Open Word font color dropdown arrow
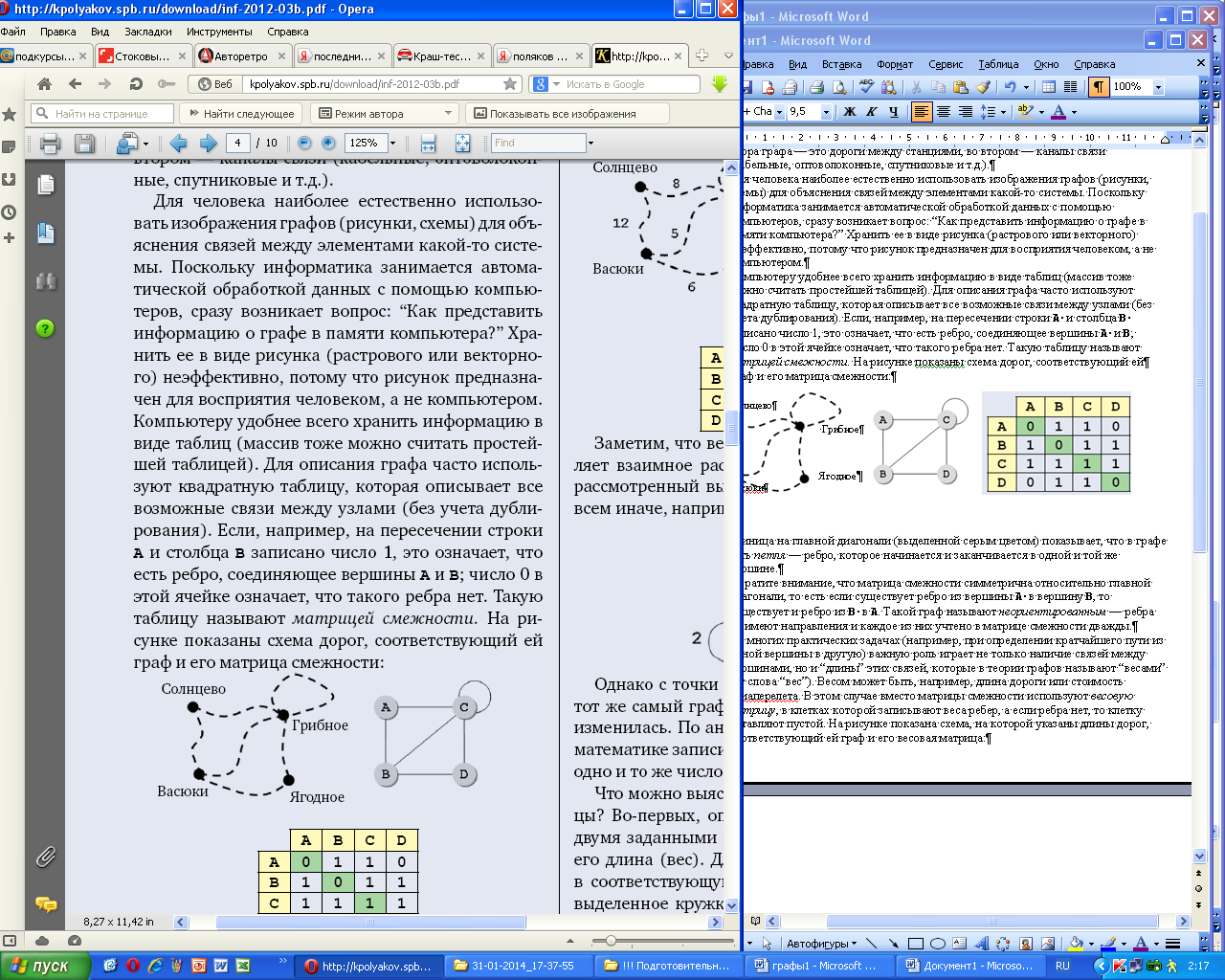The width and height of the screenshot is (1225, 980). pyautogui.click(x=1074, y=112)
